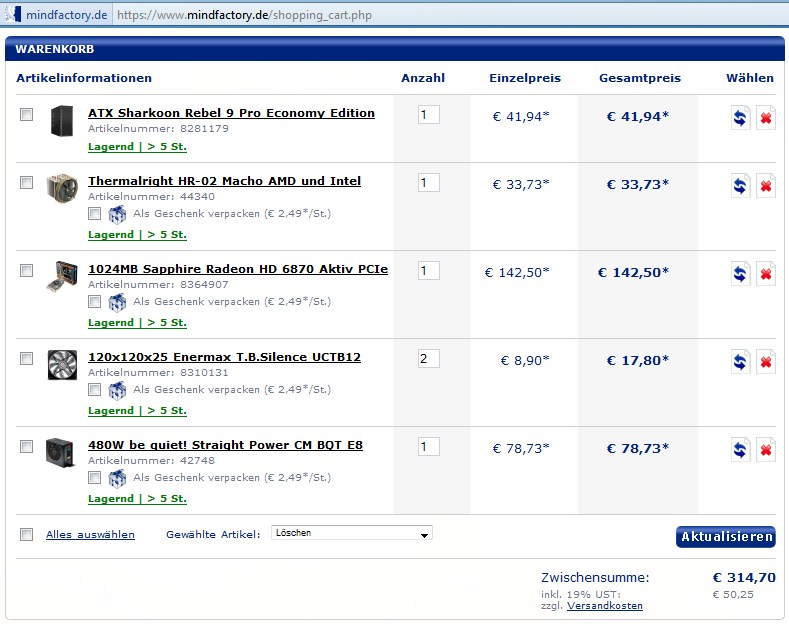Focus quantity field for Thermalright HR-02 Macho
The width and height of the screenshot is (789, 624).
click(429, 182)
